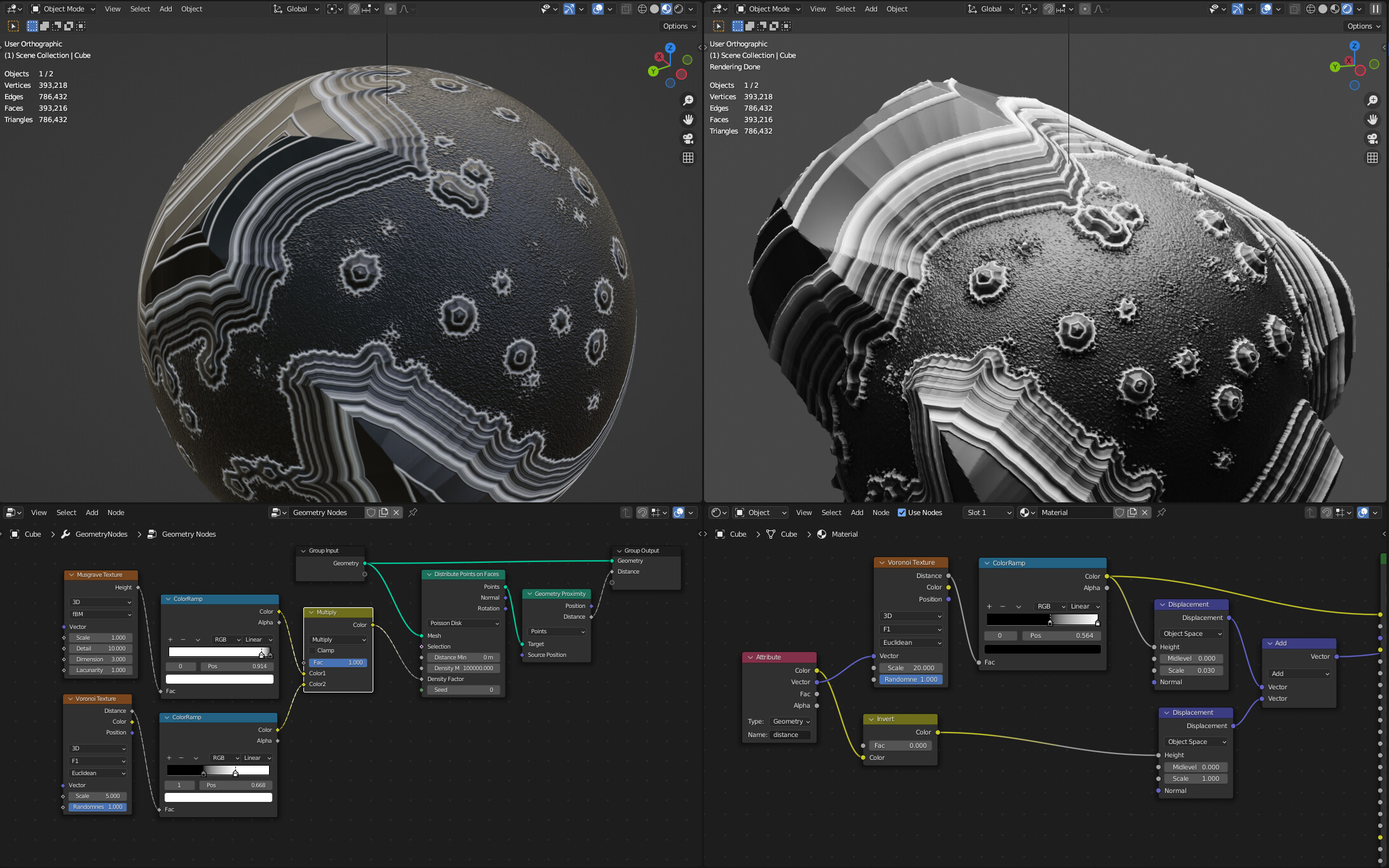Viewport: 1389px width, 868px height.
Task: Open editor type menu in geometry node editor
Action: point(14,513)
